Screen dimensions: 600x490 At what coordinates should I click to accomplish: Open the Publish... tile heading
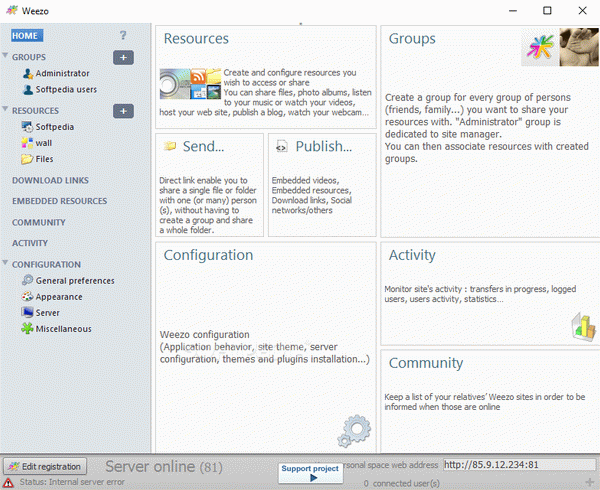point(324,147)
